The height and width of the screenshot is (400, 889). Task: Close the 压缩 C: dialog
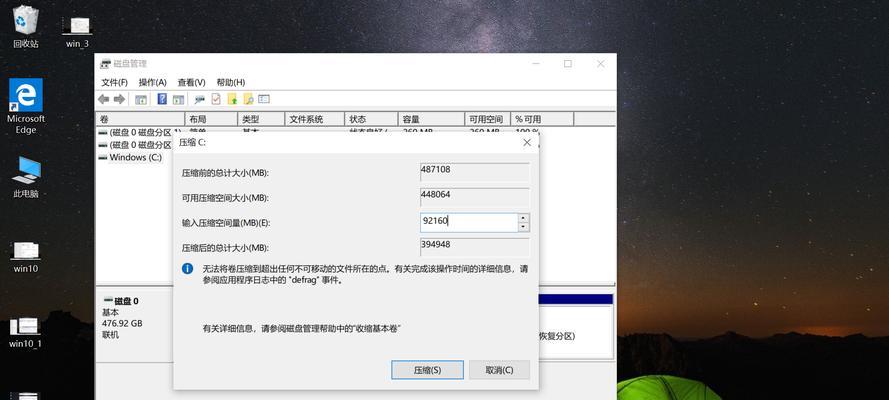click(x=527, y=143)
